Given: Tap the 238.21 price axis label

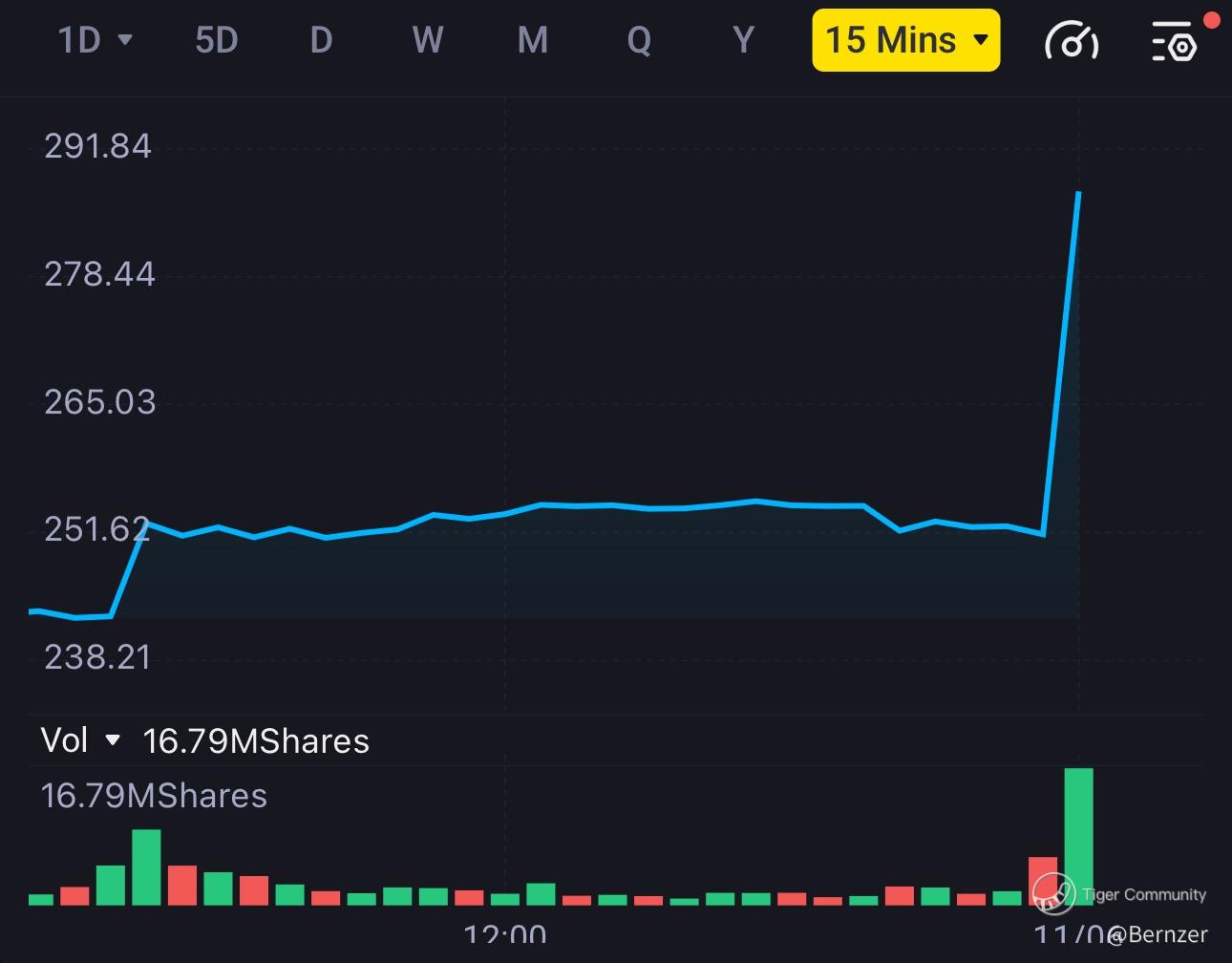Looking at the screenshot, I should tap(97, 657).
